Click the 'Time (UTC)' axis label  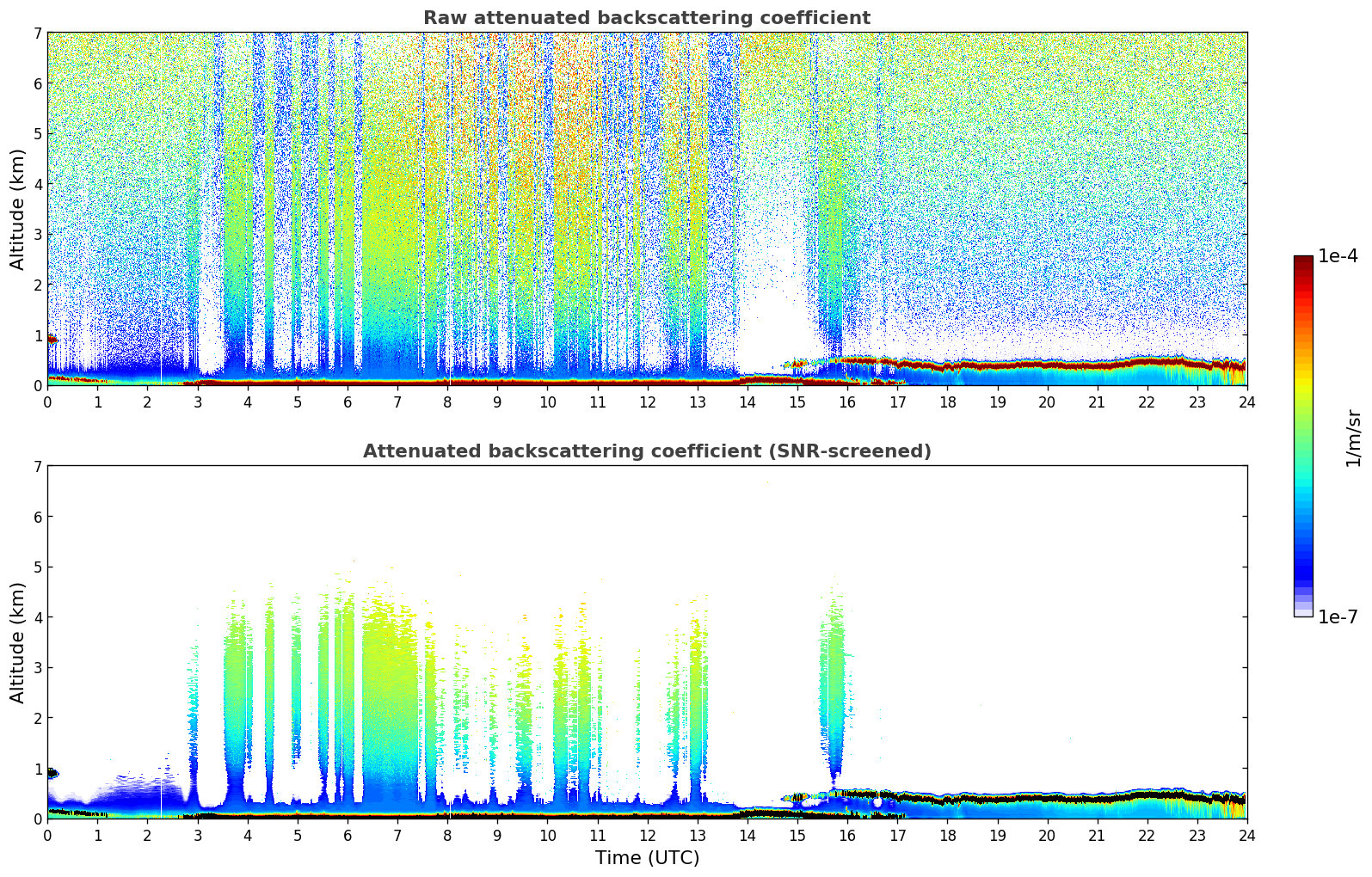(x=647, y=858)
